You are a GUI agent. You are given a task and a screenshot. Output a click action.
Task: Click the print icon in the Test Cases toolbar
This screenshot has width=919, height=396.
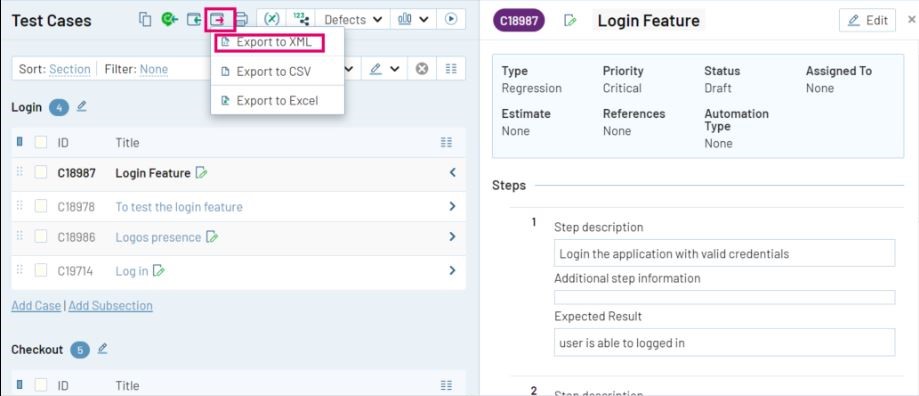pyautogui.click(x=241, y=19)
